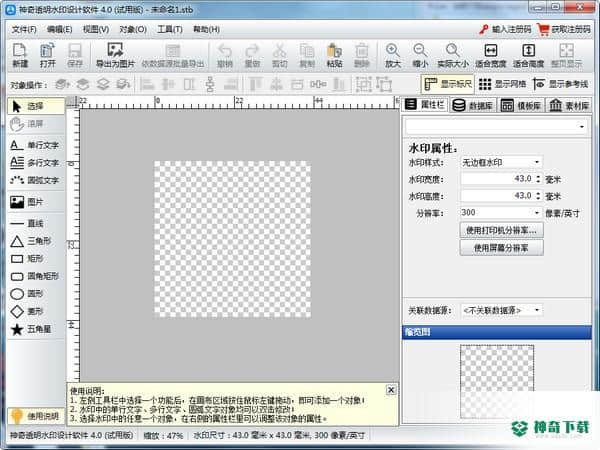The height and width of the screenshot is (450, 600).
Task: Toggle 显示参考线 show guide lines
Action: point(561,84)
